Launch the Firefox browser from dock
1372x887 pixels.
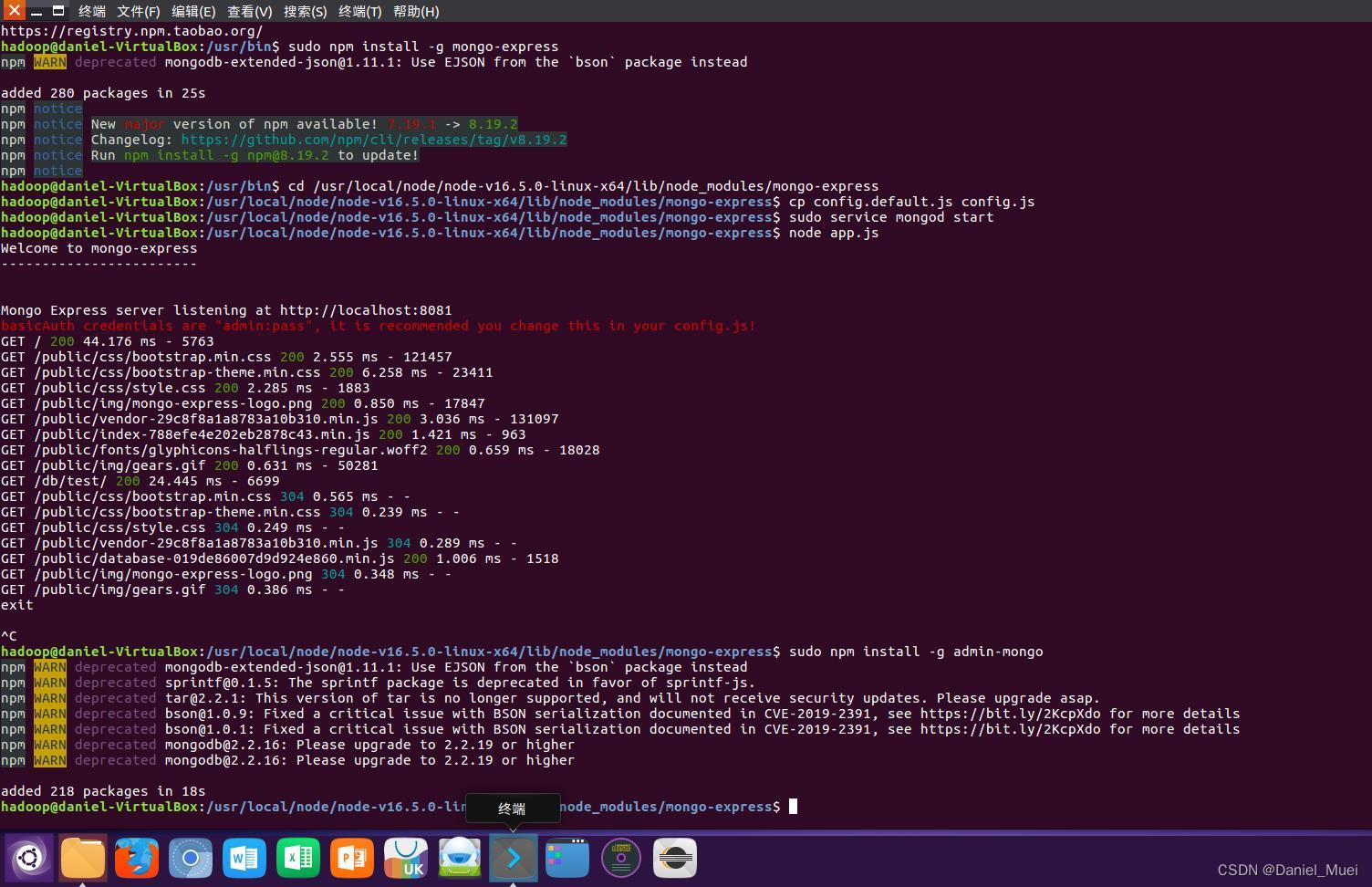137,858
